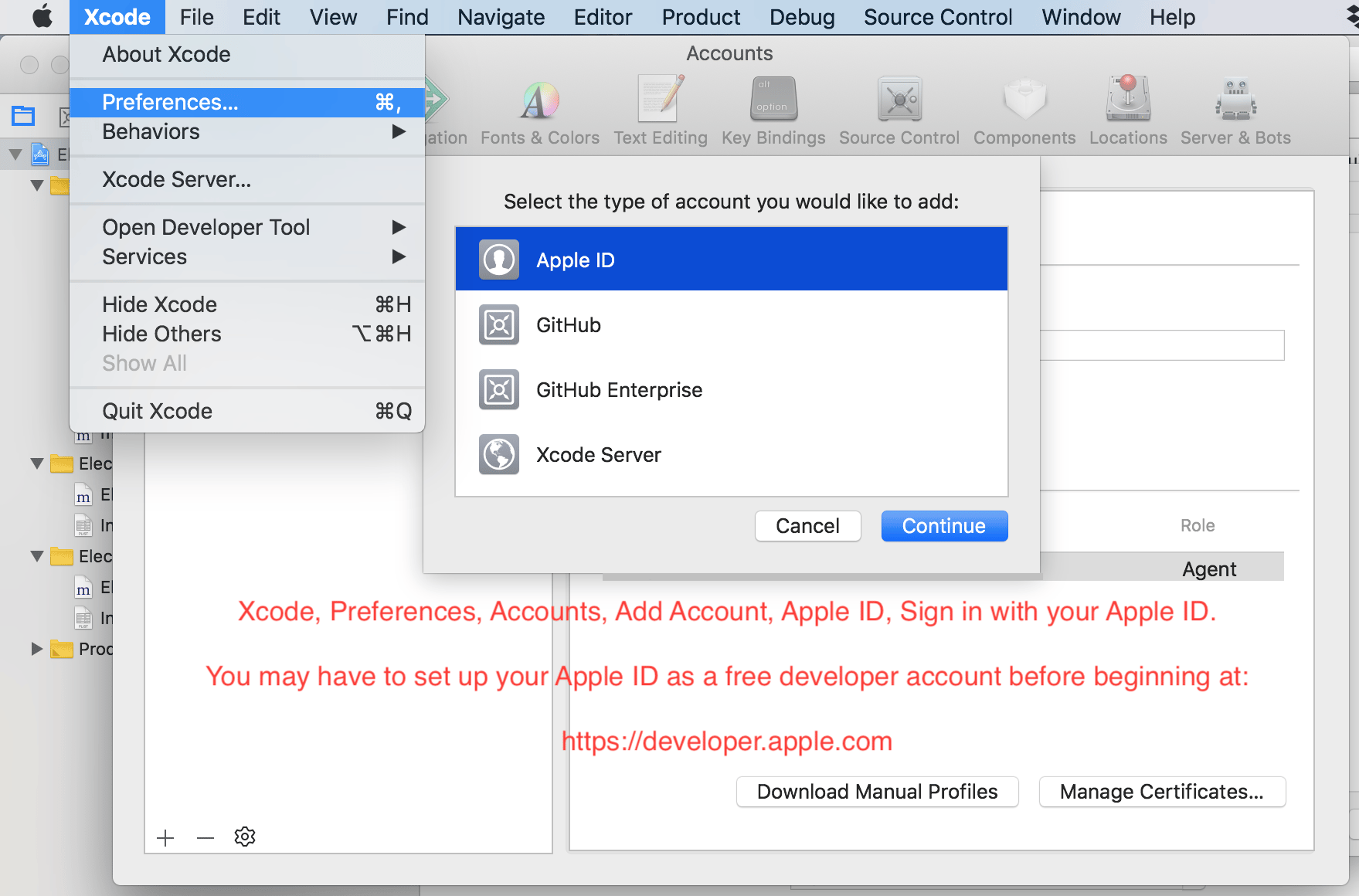Open the Find menu
This screenshot has height=896, width=1359.
(407, 17)
